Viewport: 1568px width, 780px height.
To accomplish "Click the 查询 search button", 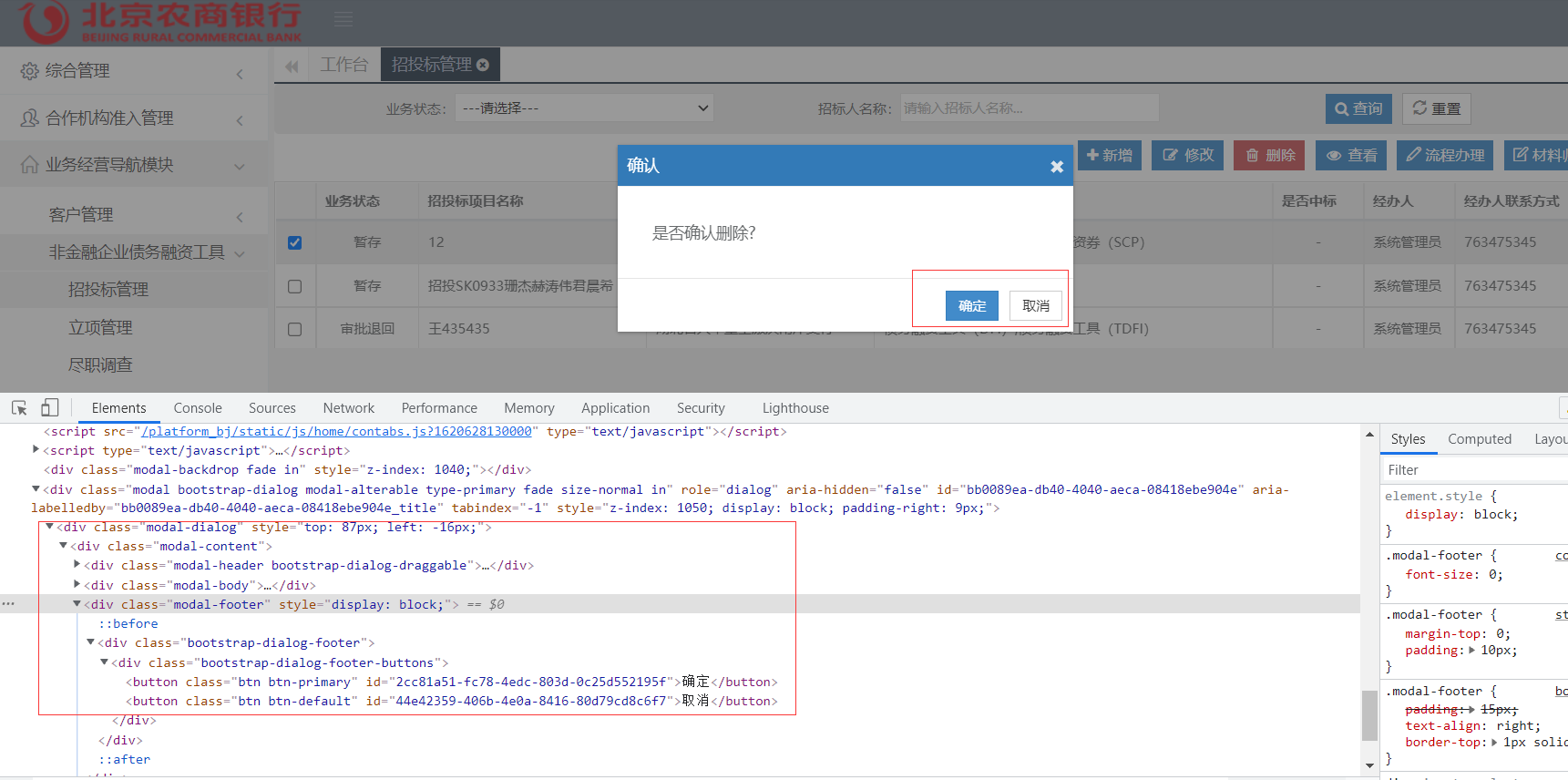I will click(x=1358, y=108).
